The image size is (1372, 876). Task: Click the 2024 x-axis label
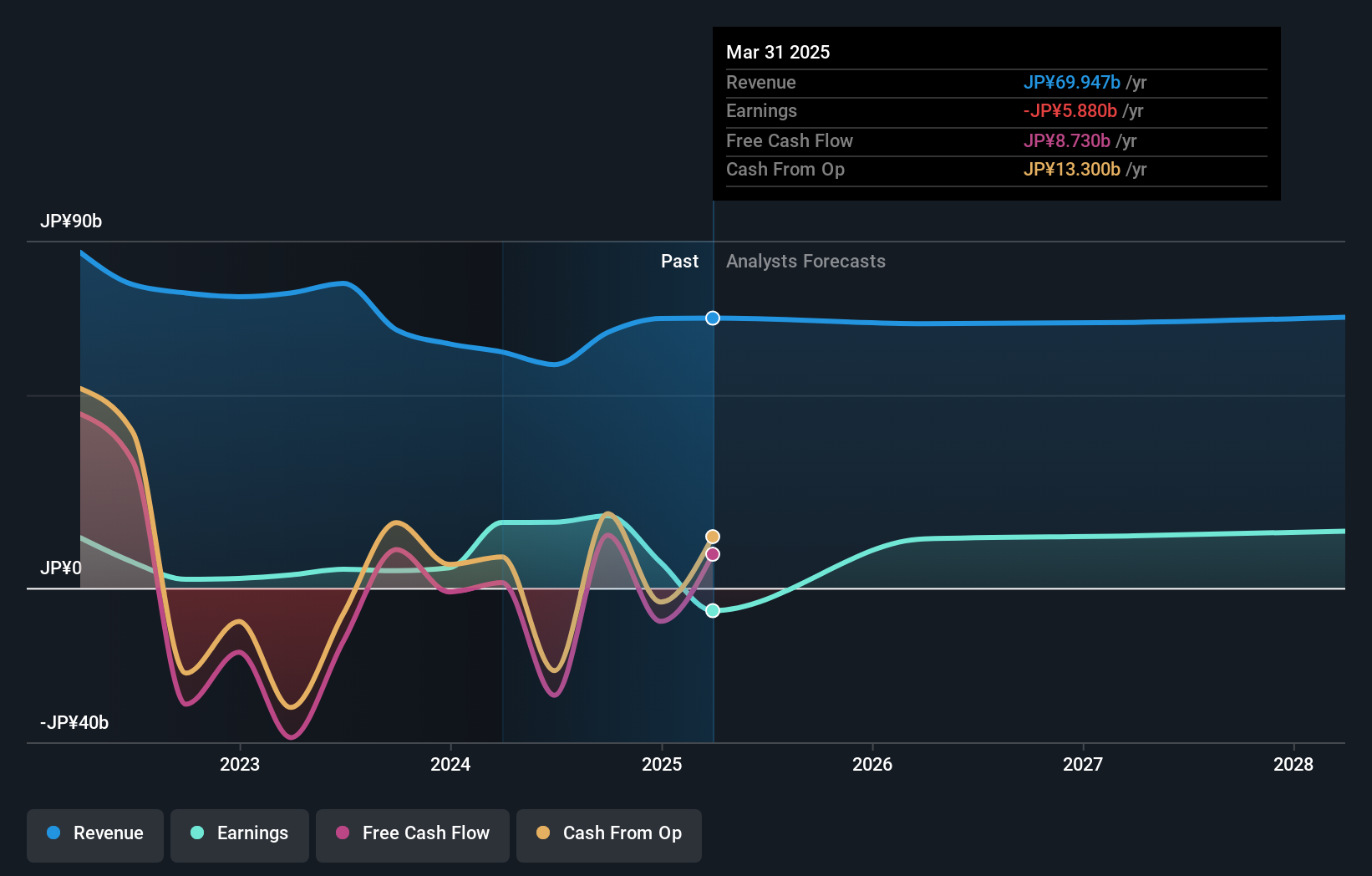pyautogui.click(x=450, y=764)
